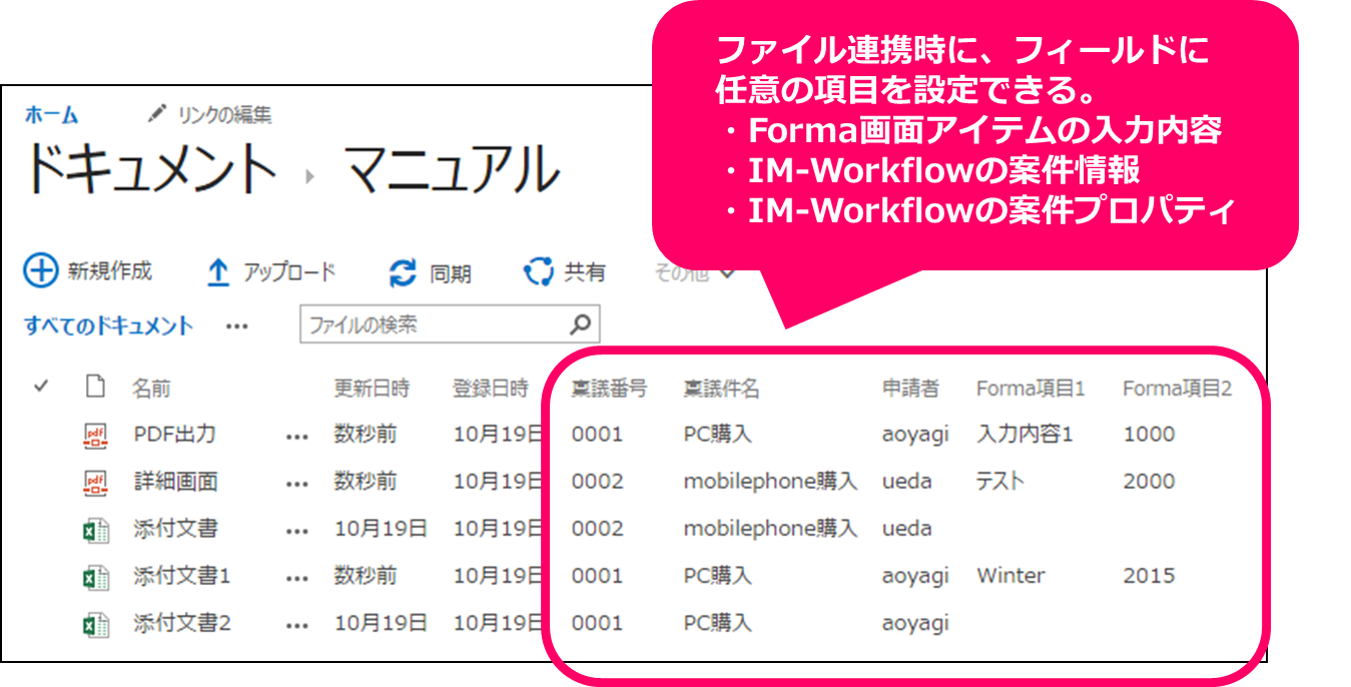Screen dimensions: 1351x687
Task: Click the 新規作成 button label
Action: (110, 271)
